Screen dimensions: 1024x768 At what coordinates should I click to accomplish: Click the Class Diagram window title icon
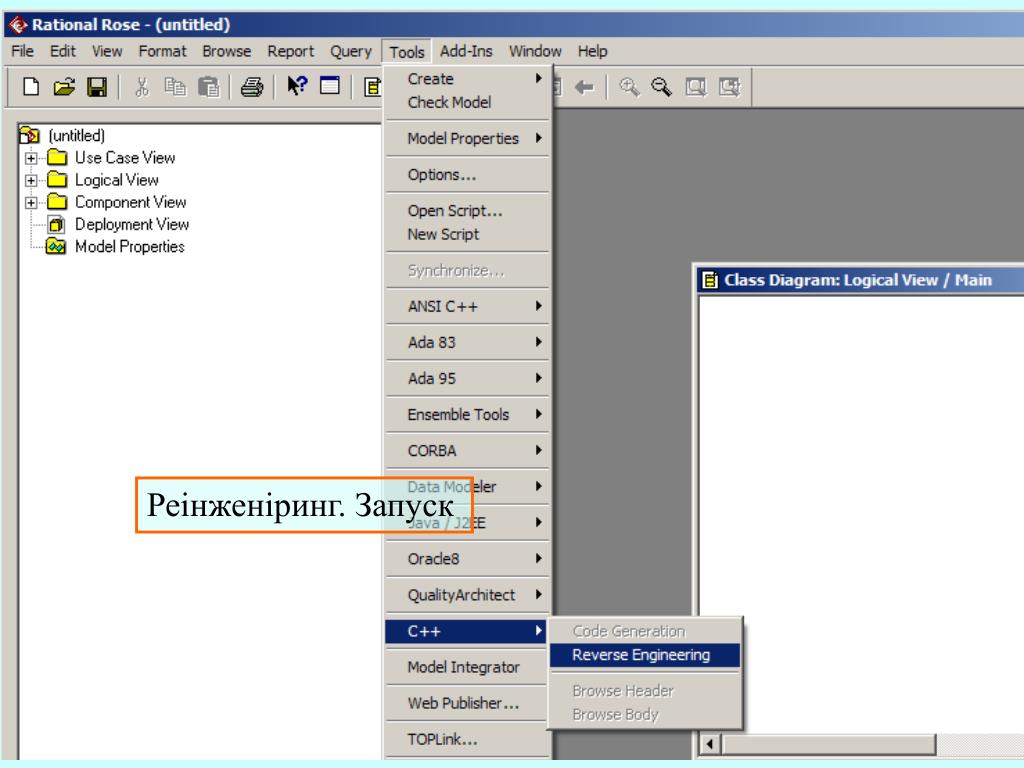point(709,280)
